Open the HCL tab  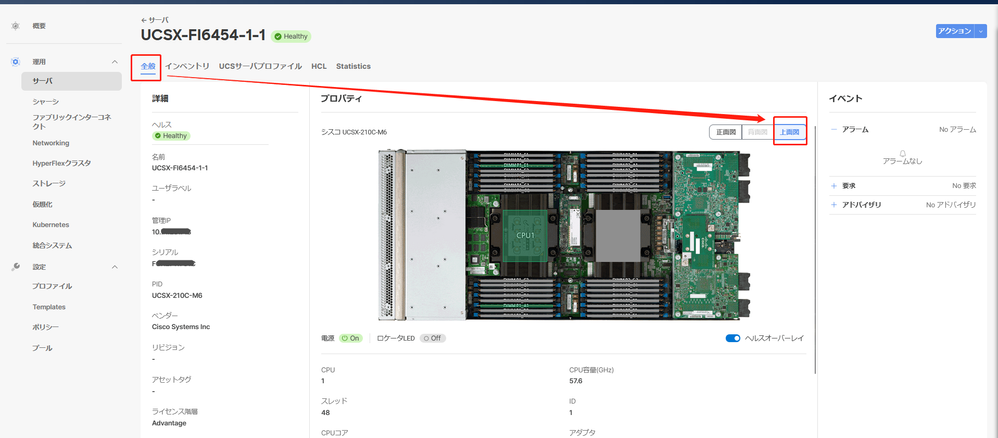click(319, 66)
